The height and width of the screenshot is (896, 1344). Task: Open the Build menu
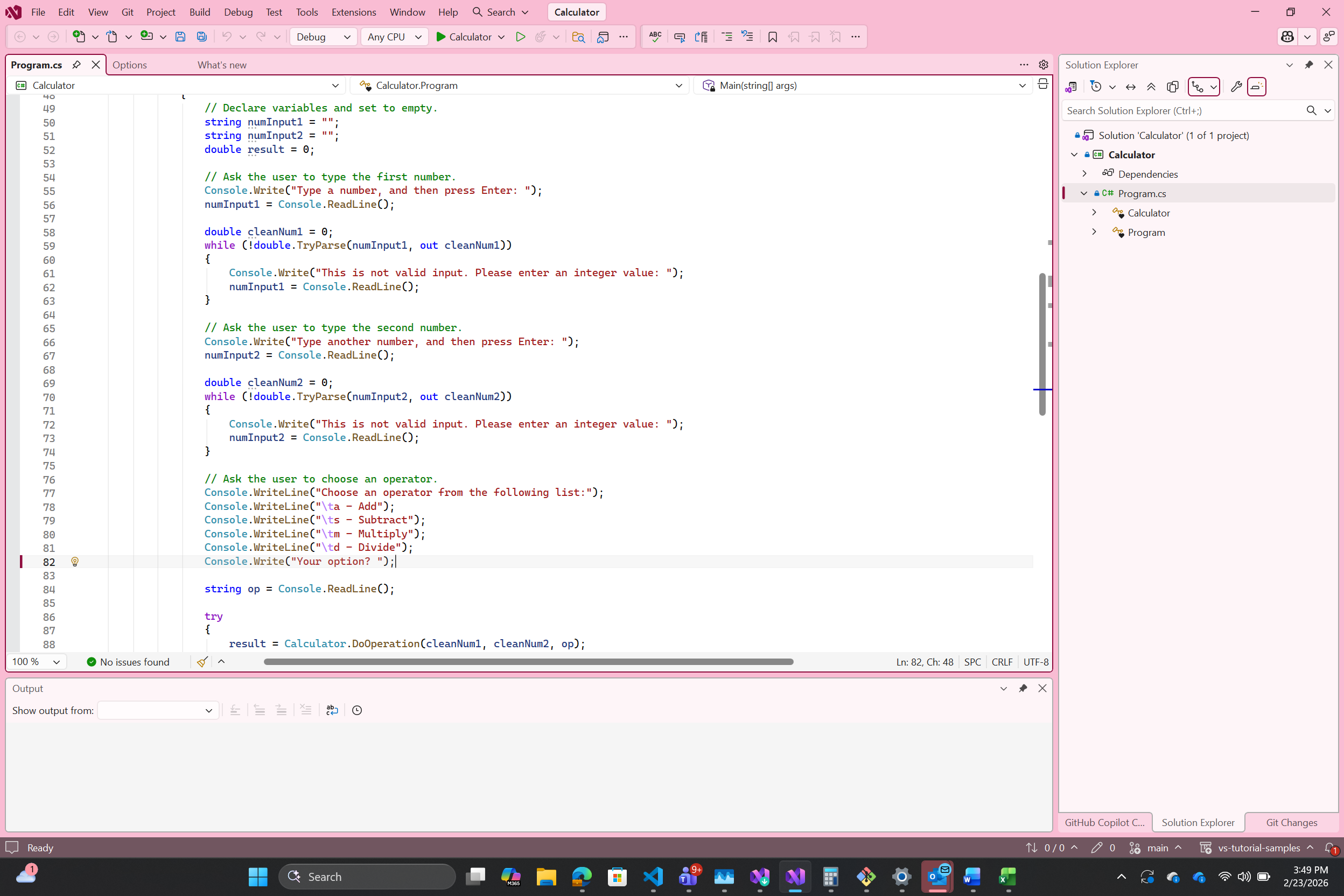coord(199,12)
